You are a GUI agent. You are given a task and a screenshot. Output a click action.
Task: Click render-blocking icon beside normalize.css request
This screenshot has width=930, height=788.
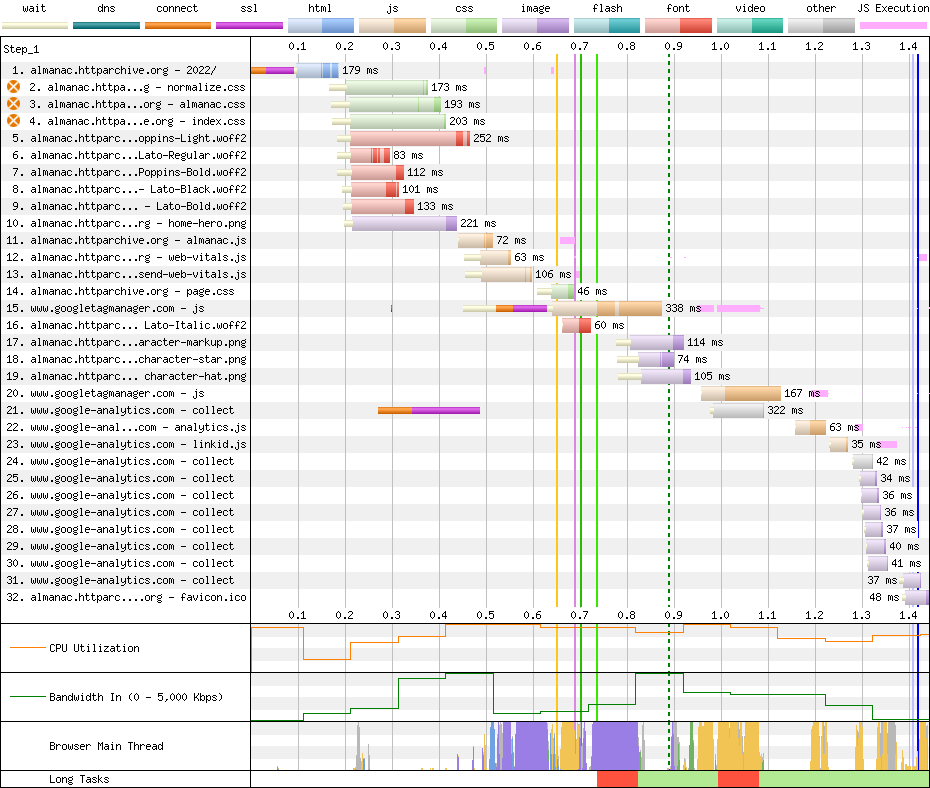(x=14, y=87)
